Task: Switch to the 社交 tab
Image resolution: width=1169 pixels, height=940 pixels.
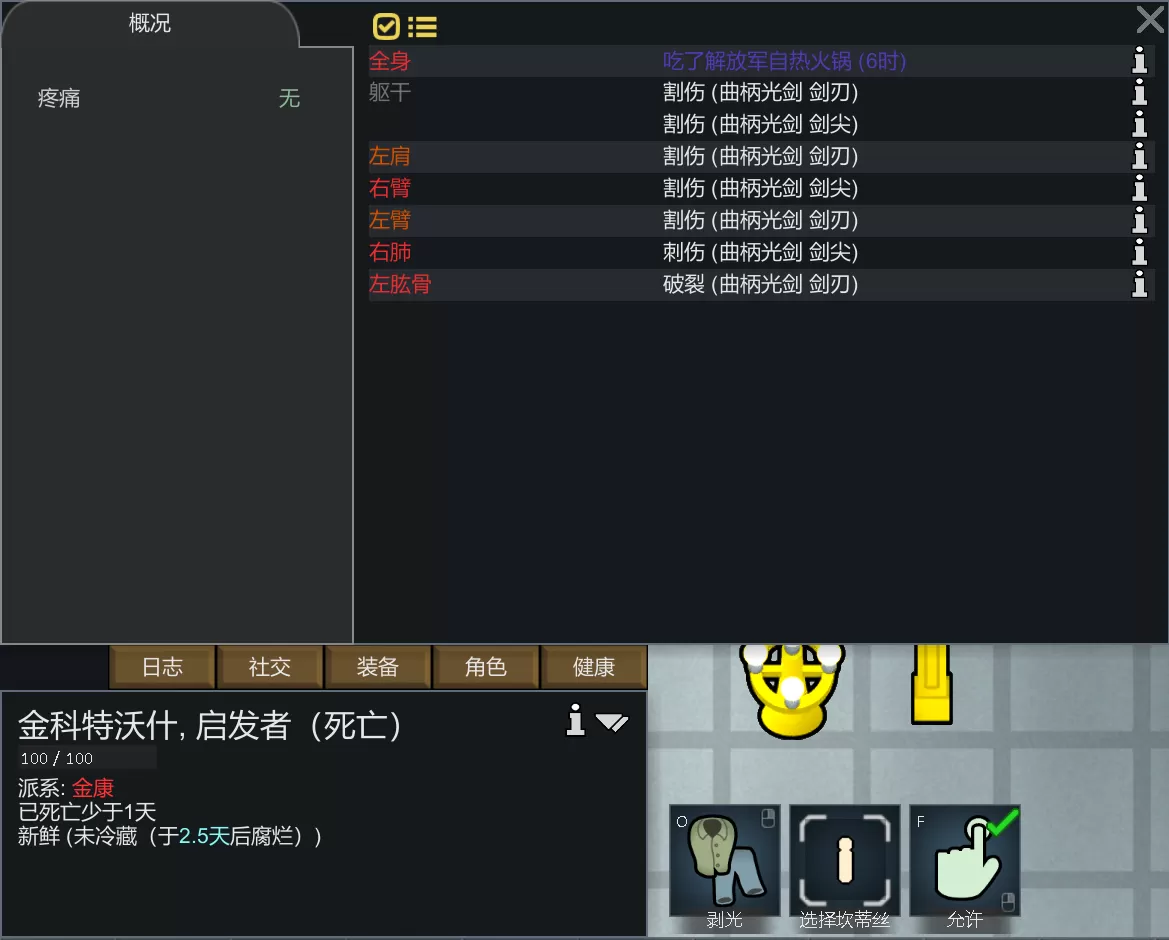Action: point(270,666)
